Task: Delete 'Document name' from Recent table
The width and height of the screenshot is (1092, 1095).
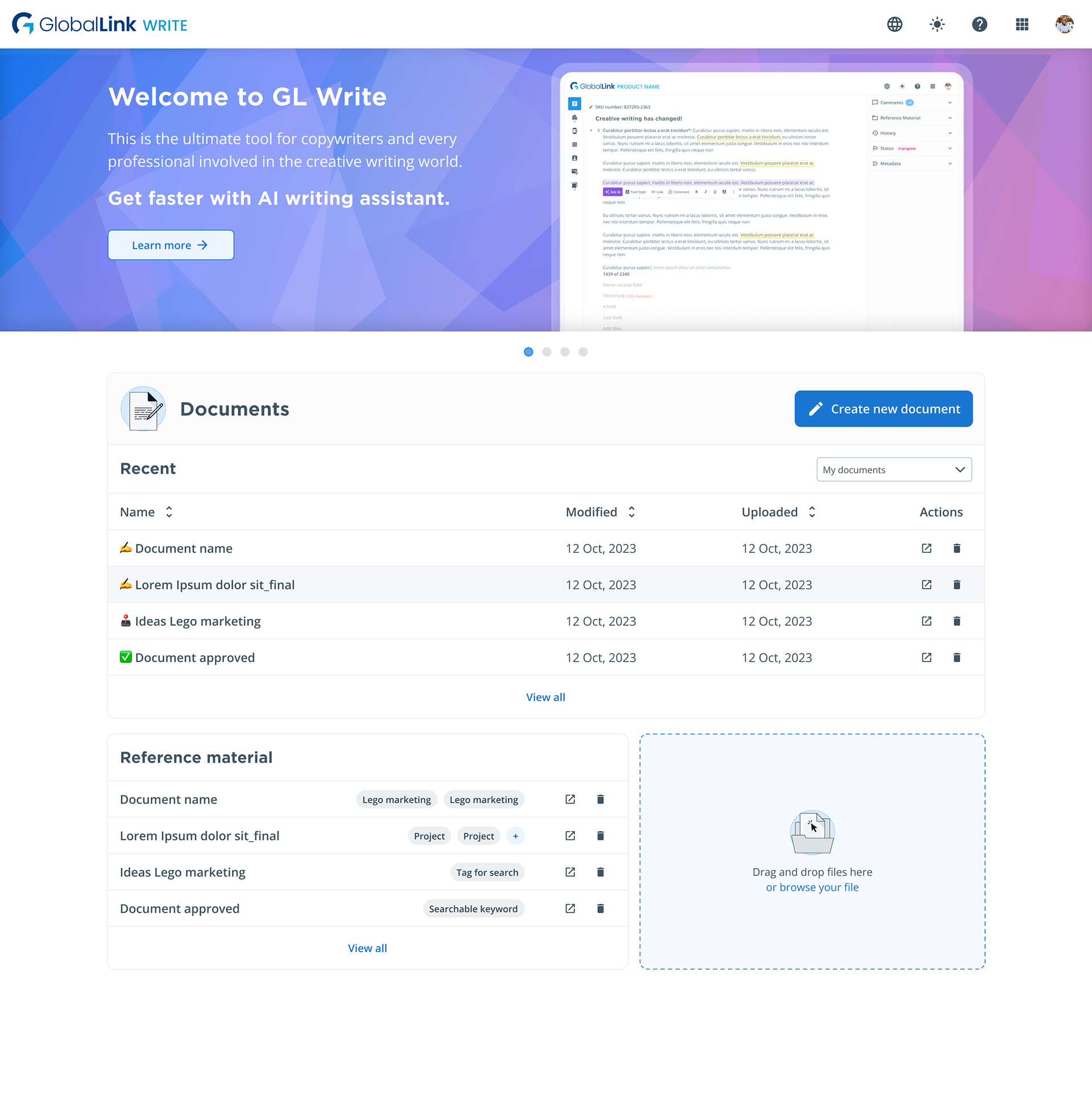Action: point(957,548)
